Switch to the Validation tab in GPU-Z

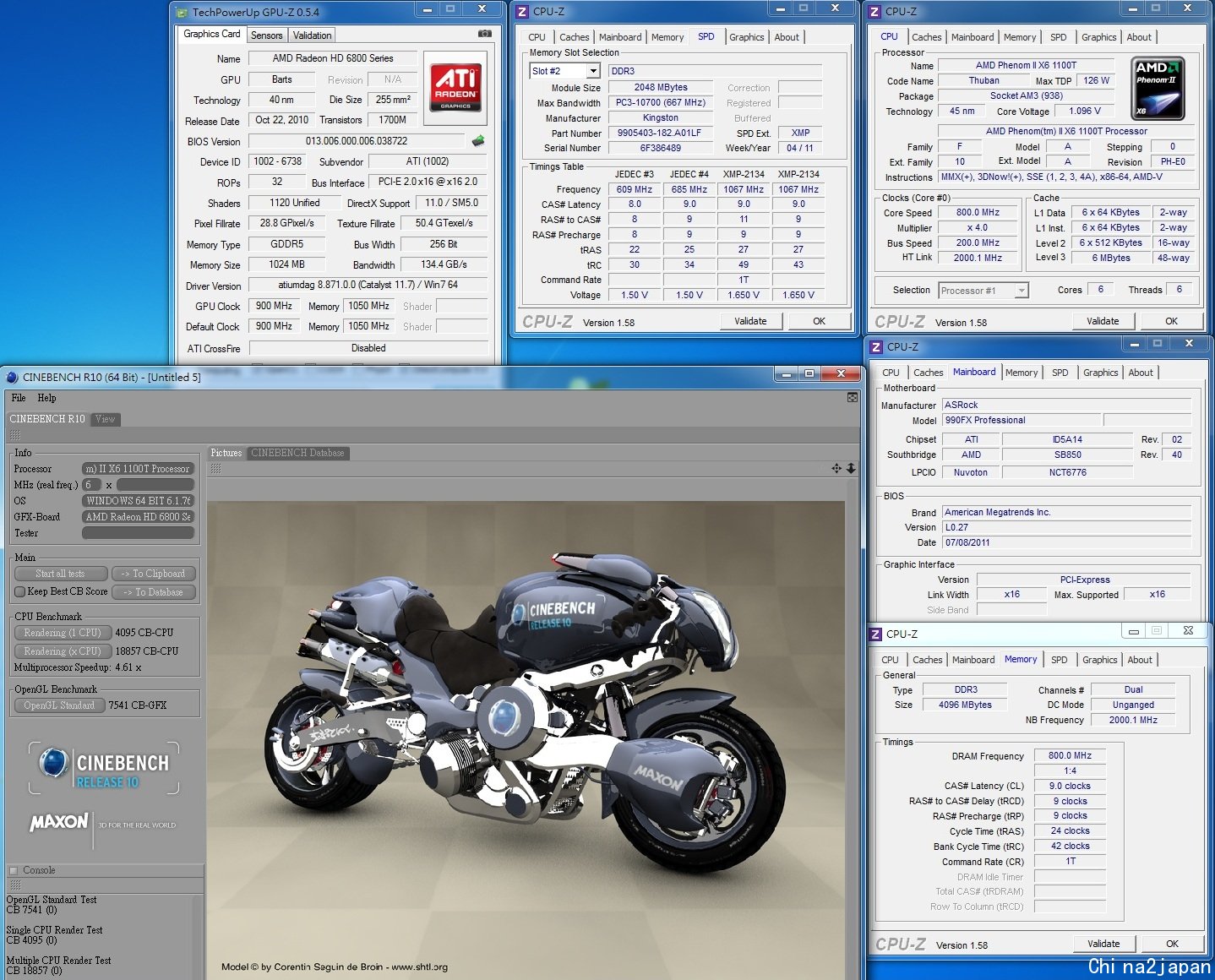(x=313, y=35)
